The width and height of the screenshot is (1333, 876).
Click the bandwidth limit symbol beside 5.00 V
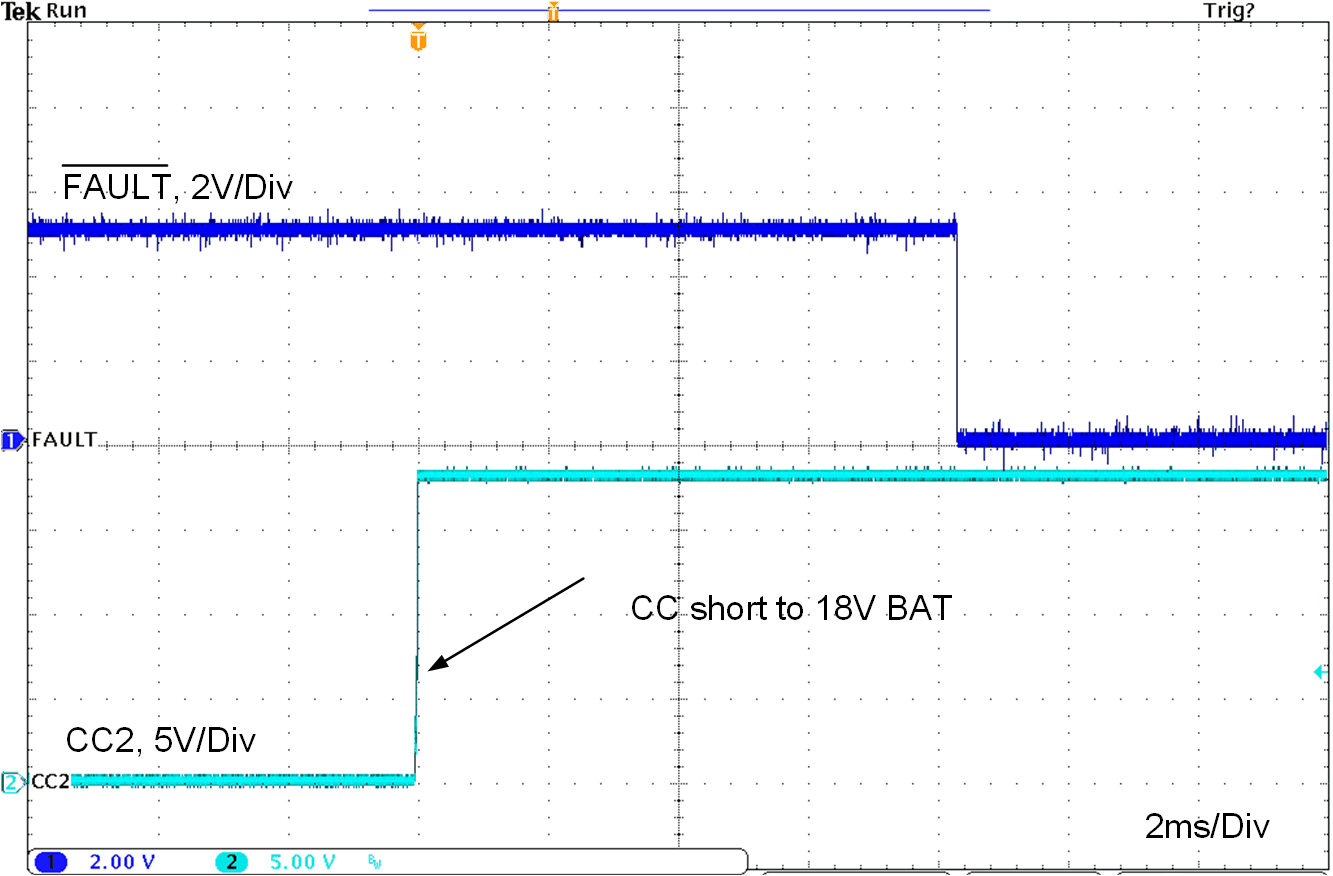[x=375, y=860]
